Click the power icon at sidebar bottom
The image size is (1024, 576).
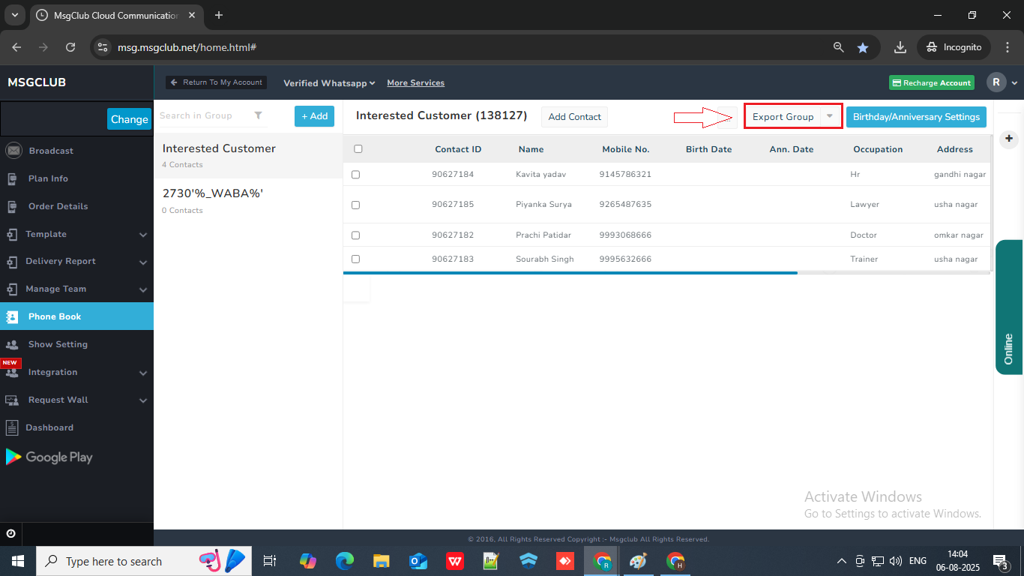[11, 534]
